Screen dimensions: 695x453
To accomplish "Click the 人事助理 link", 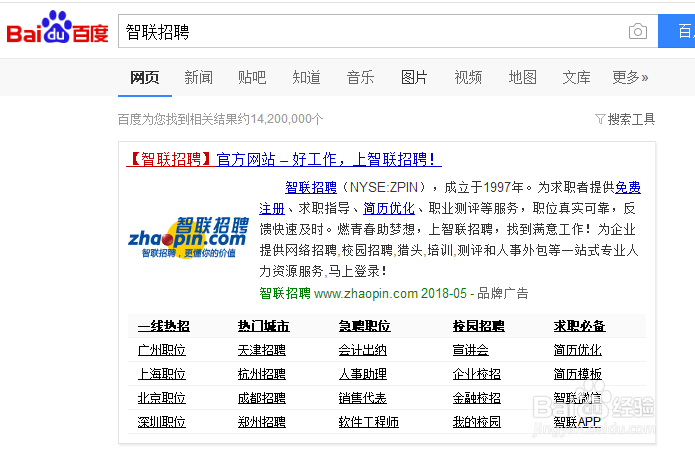I will click(x=363, y=374).
